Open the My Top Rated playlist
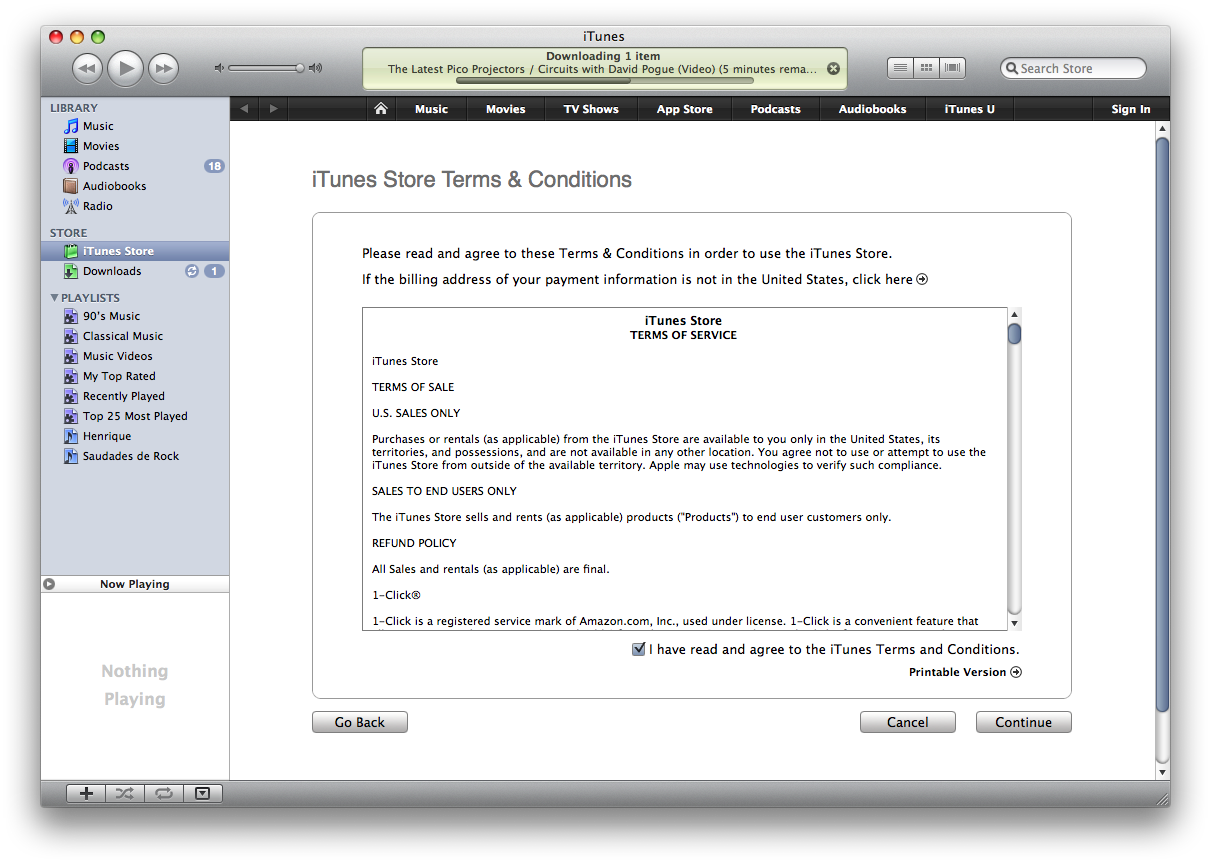Viewport: 1211px width, 863px height. pos(135,376)
